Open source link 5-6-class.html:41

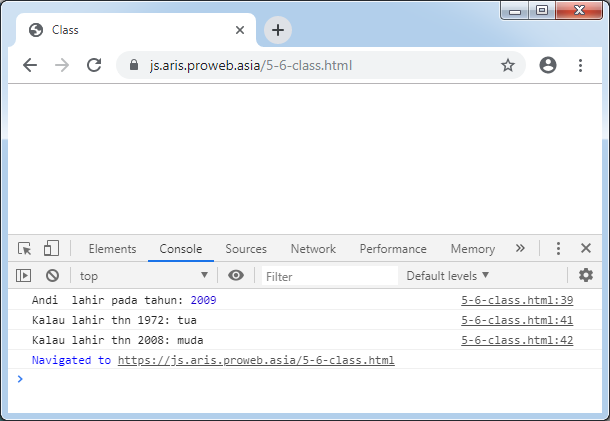[517, 320]
